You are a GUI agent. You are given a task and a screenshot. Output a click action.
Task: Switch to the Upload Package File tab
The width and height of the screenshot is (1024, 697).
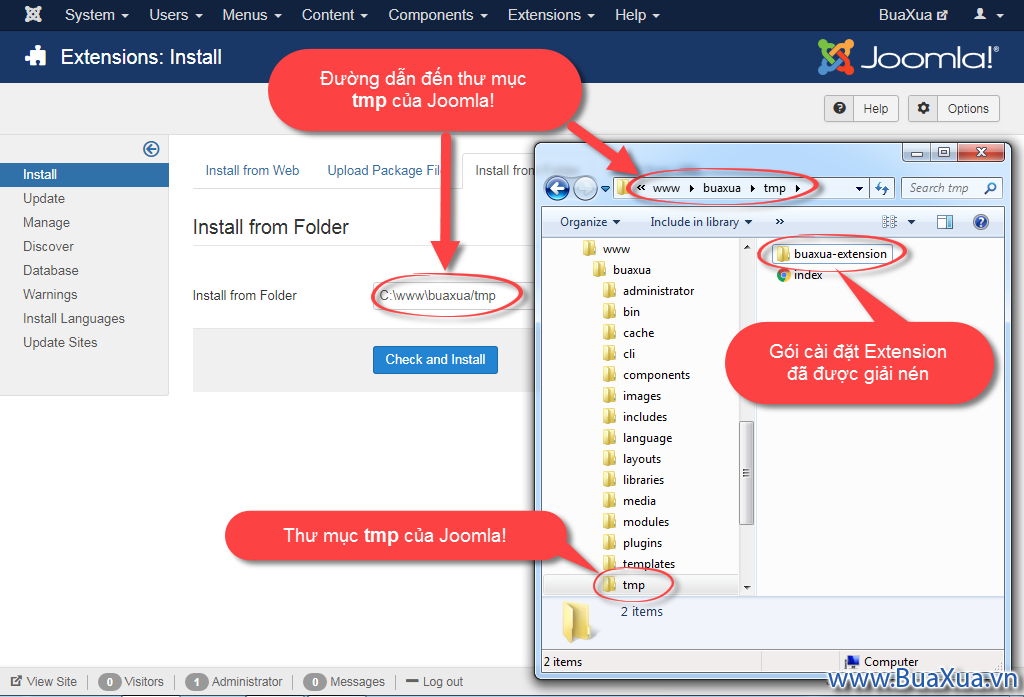(385, 170)
